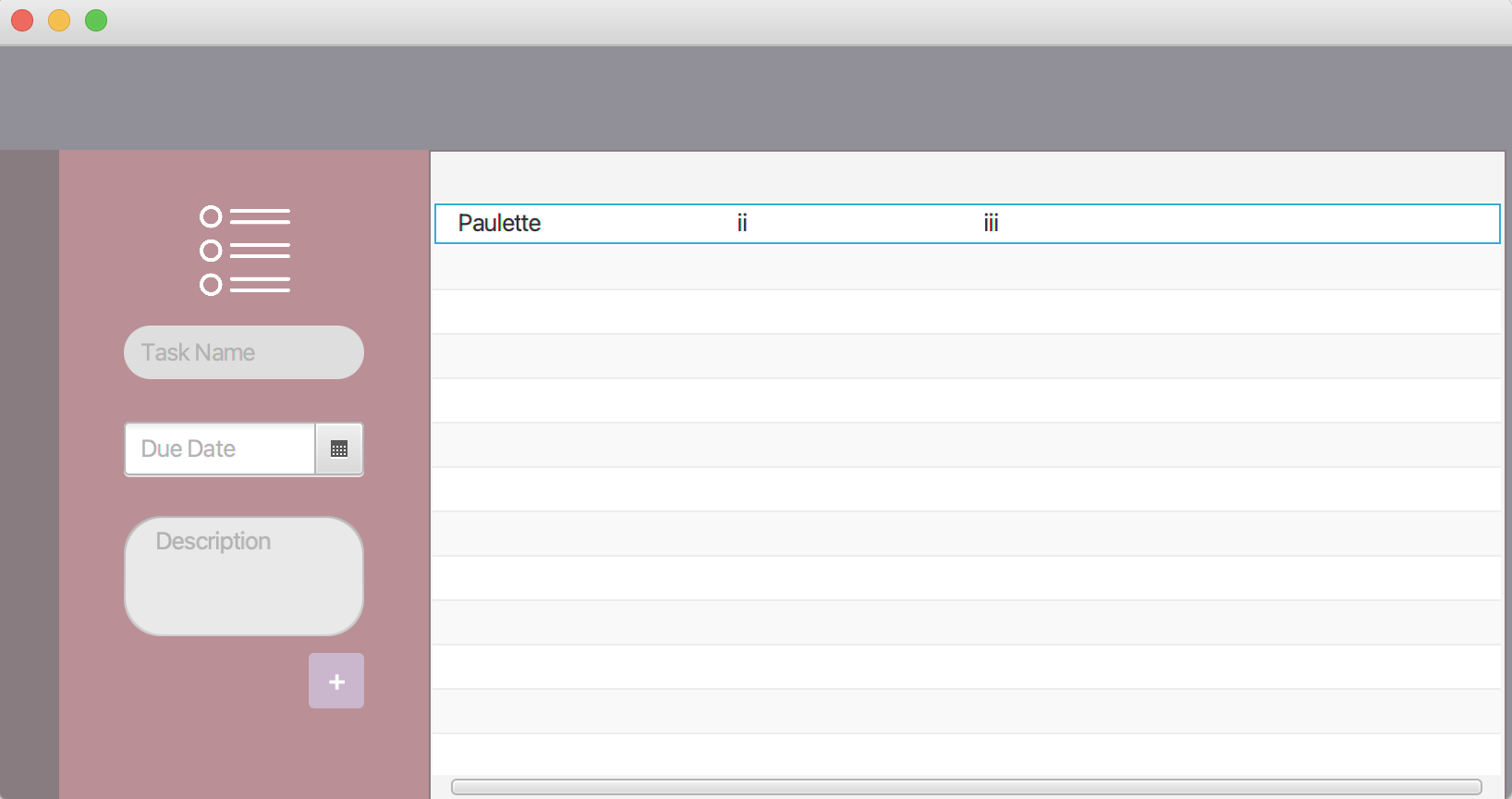Close the window with the red button
The height and width of the screenshot is (799, 1512).
click(22, 20)
